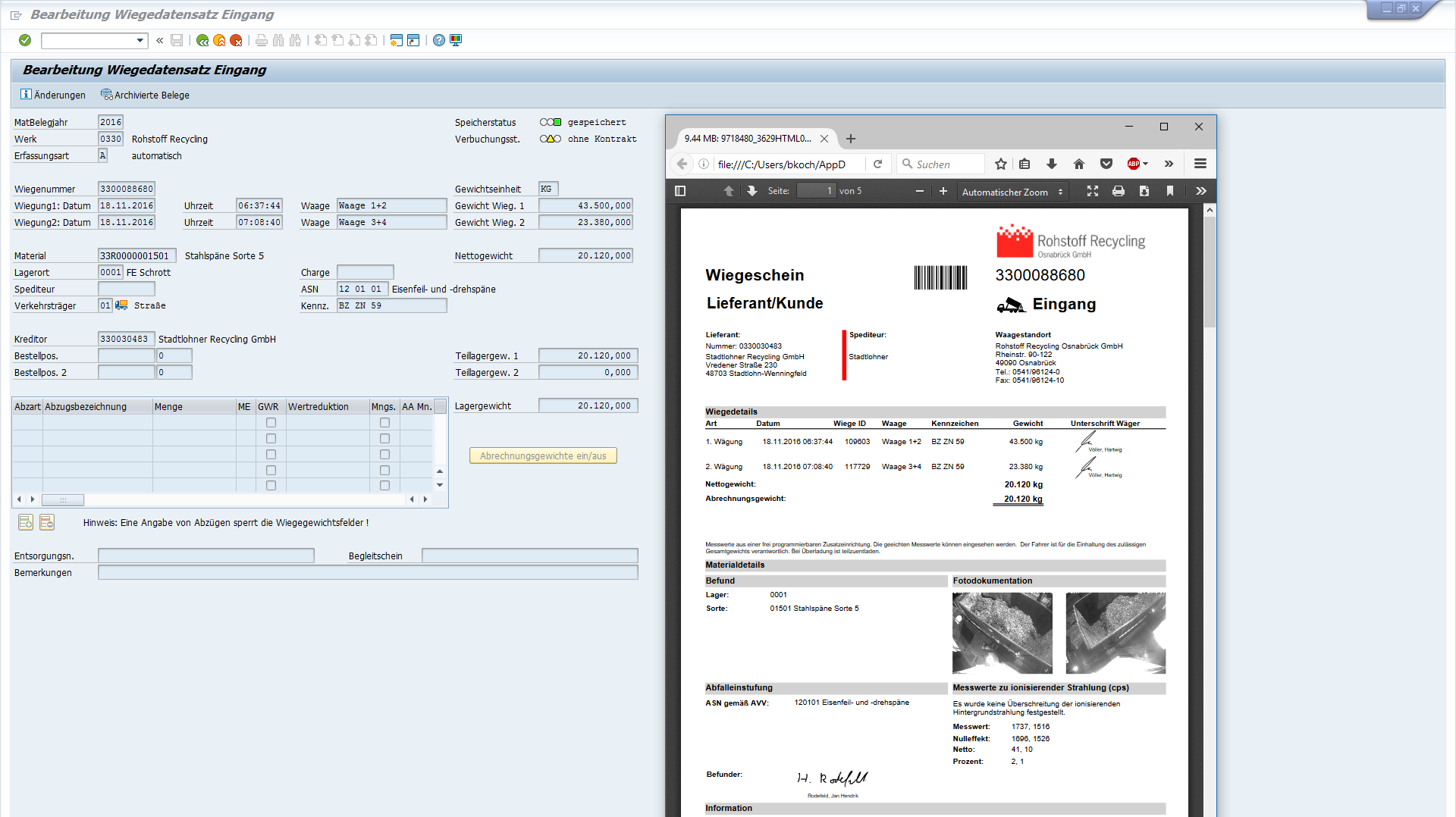
Task: Click the deduction table settings icon
Action: pyautogui.click(x=440, y=406)
